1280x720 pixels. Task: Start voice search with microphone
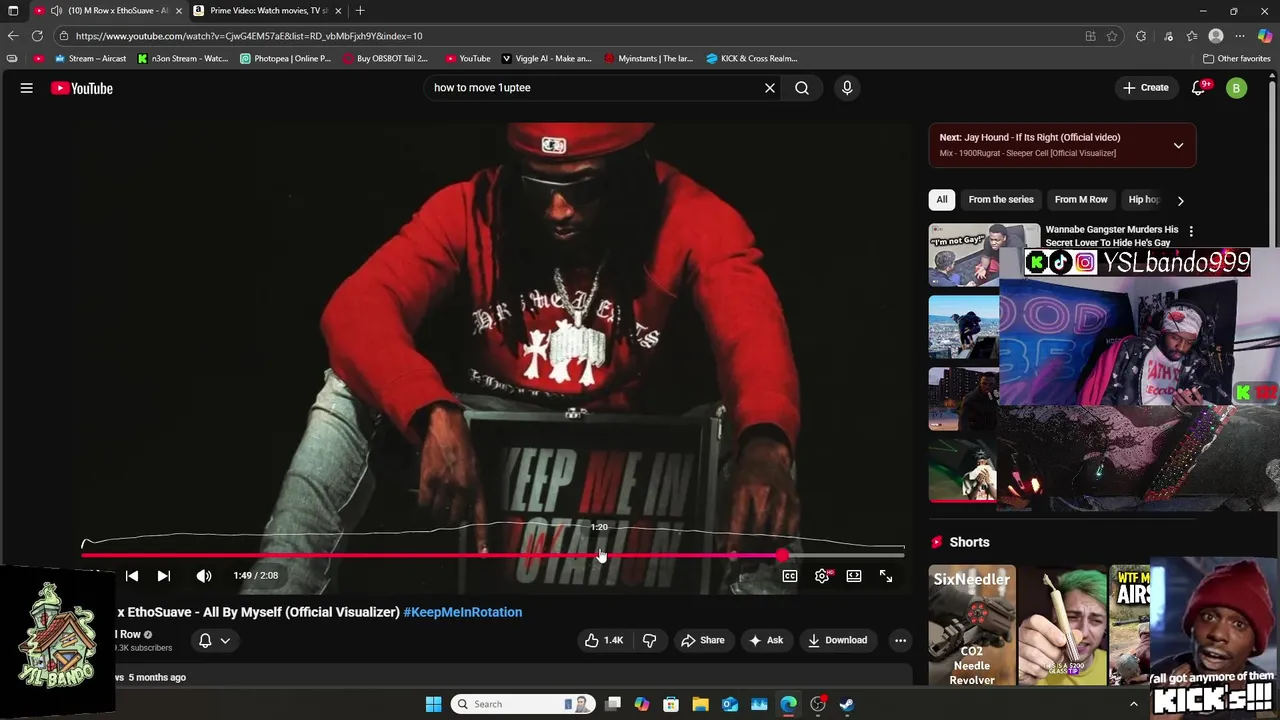(x=847, y=88)
